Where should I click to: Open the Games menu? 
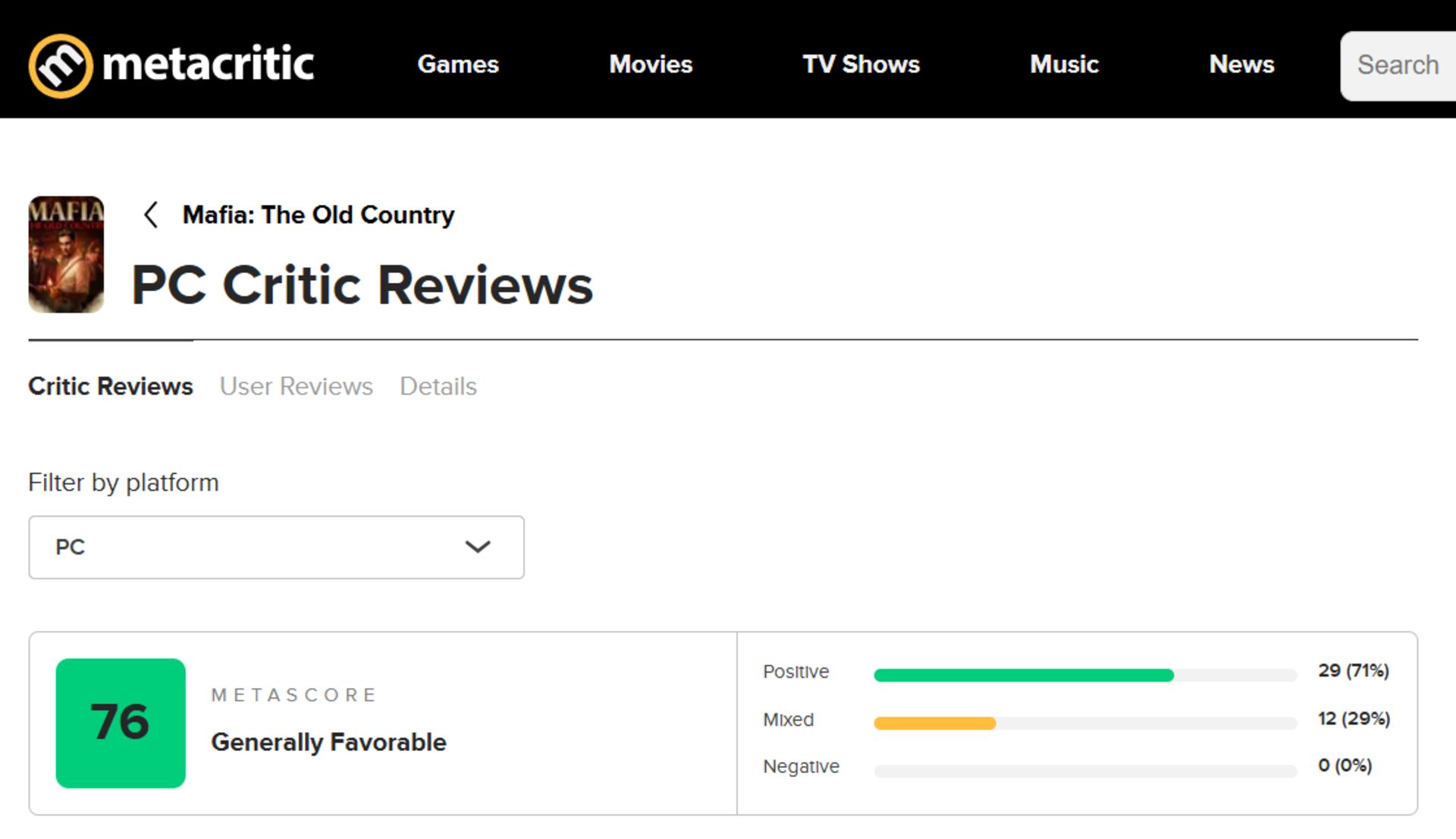(x=458, y=64)
